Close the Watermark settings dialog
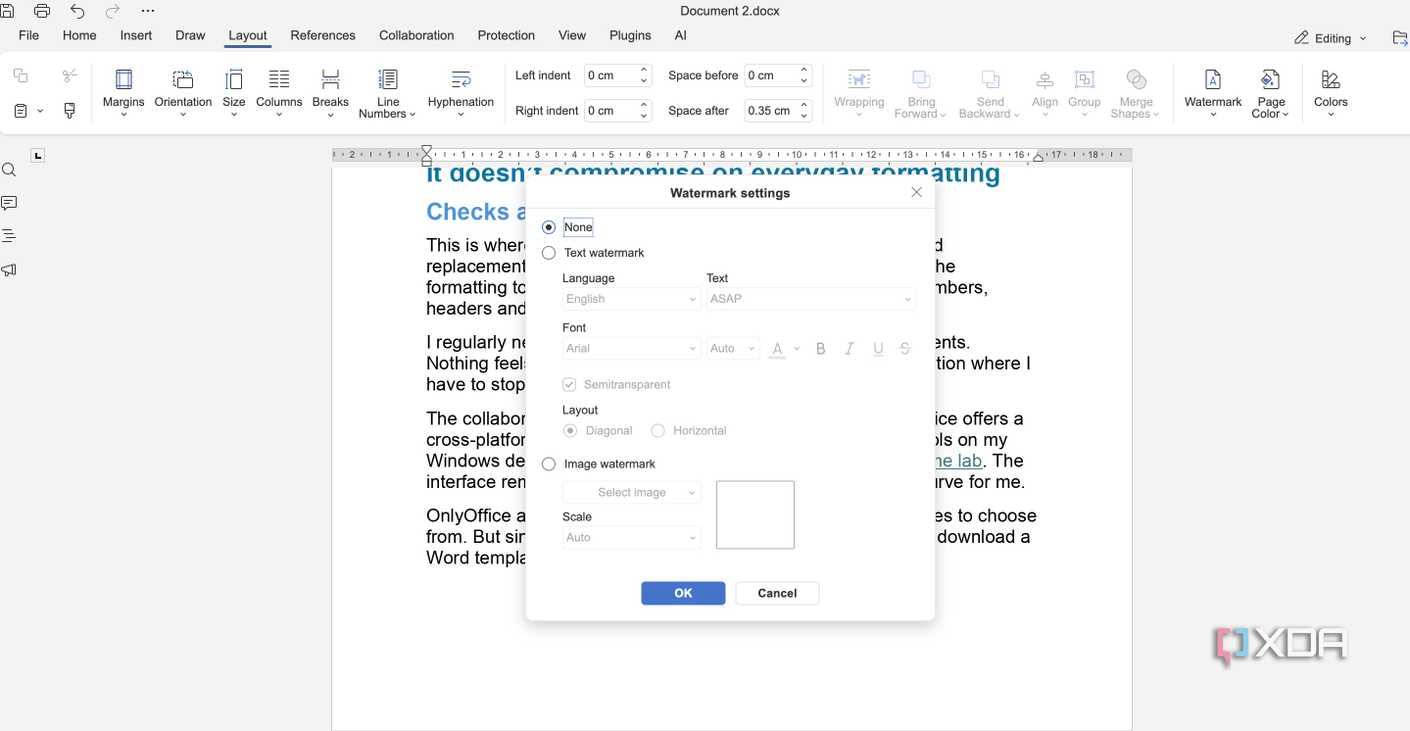 tap(916, 192)
